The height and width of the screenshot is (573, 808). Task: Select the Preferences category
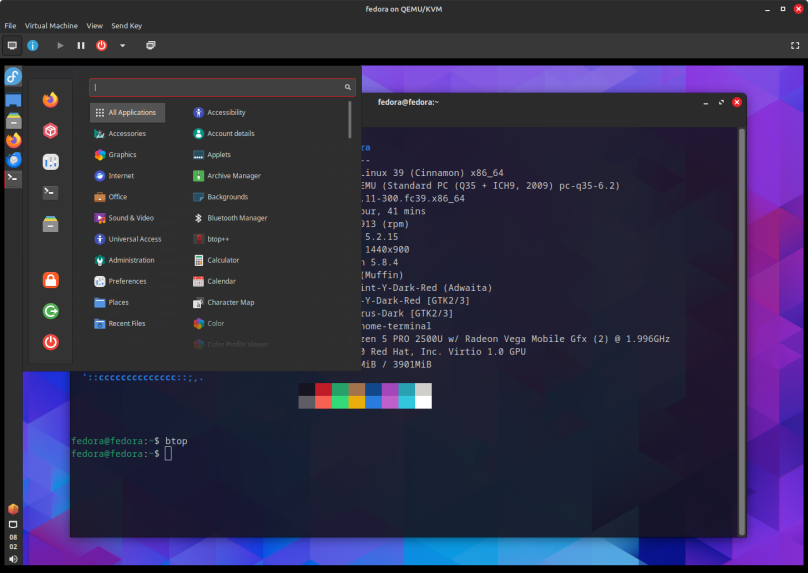pos(127,281)
